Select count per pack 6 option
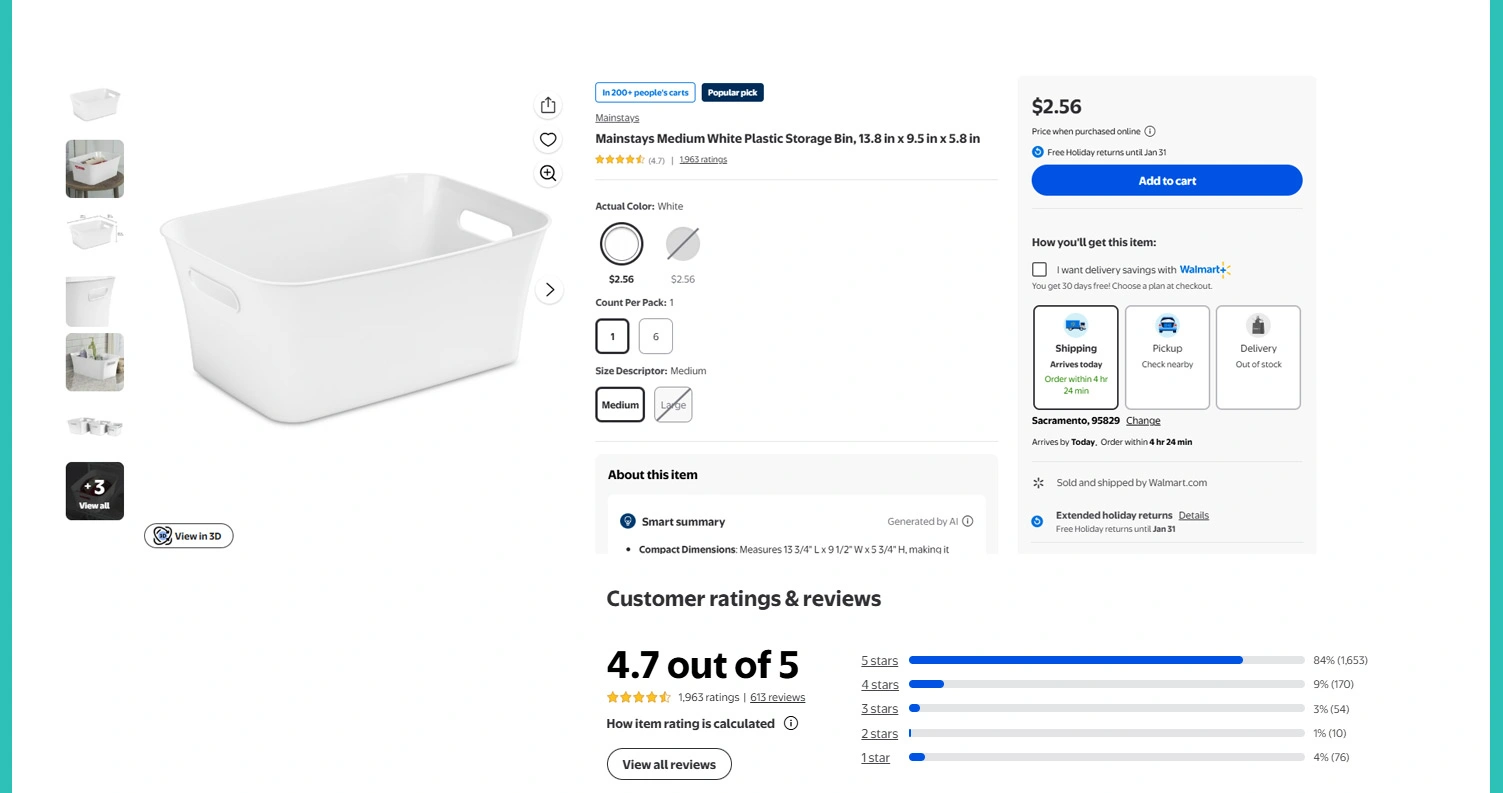 pos(656,336)
